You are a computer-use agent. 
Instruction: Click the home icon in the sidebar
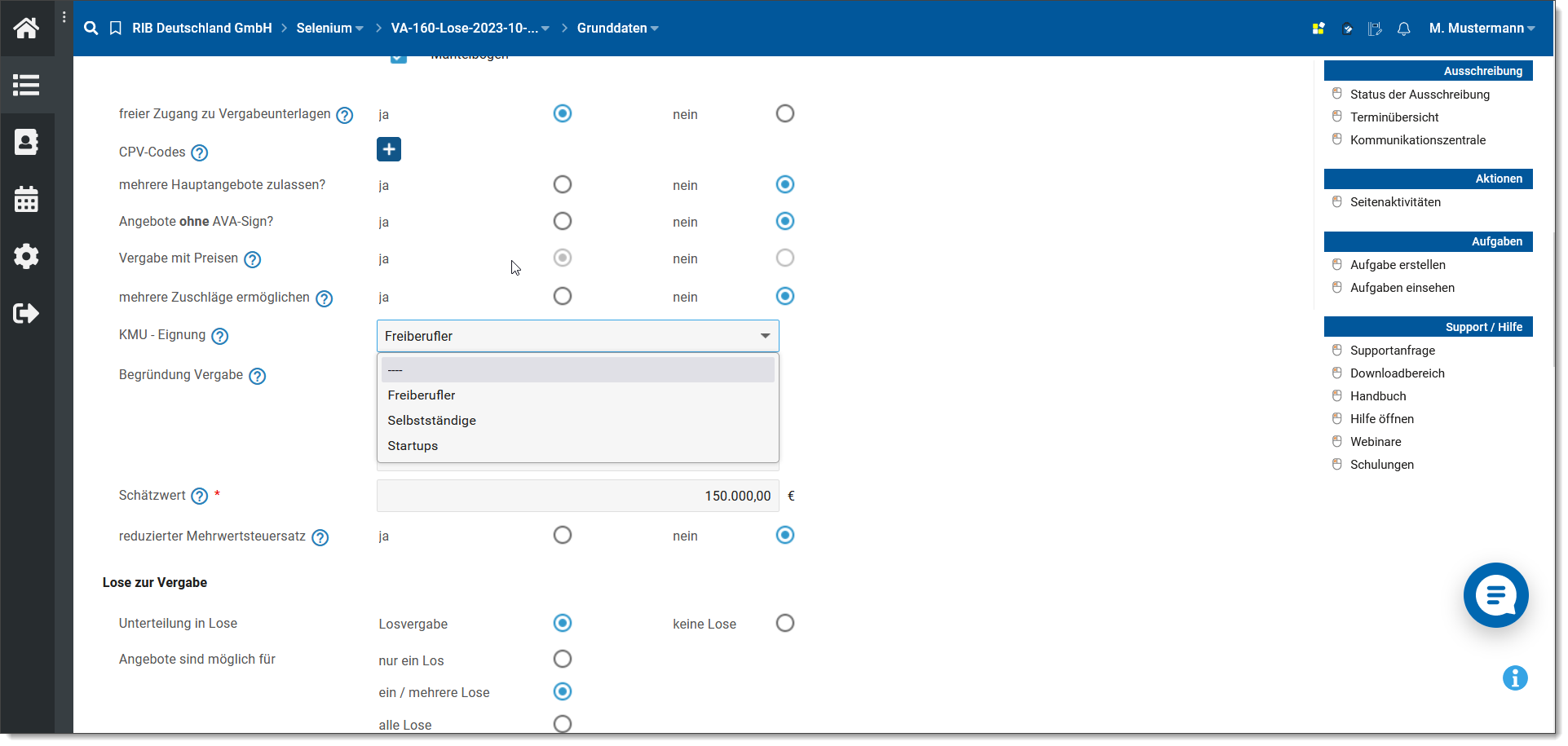(x=26, y=29)
